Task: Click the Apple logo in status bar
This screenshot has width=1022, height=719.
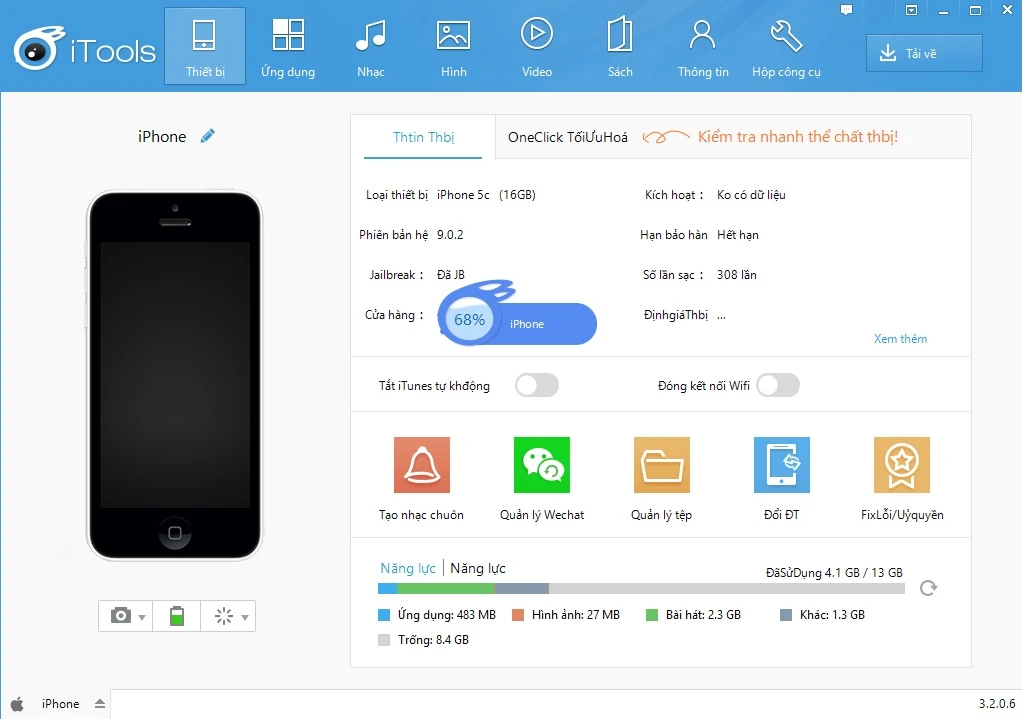Action: 18,704
